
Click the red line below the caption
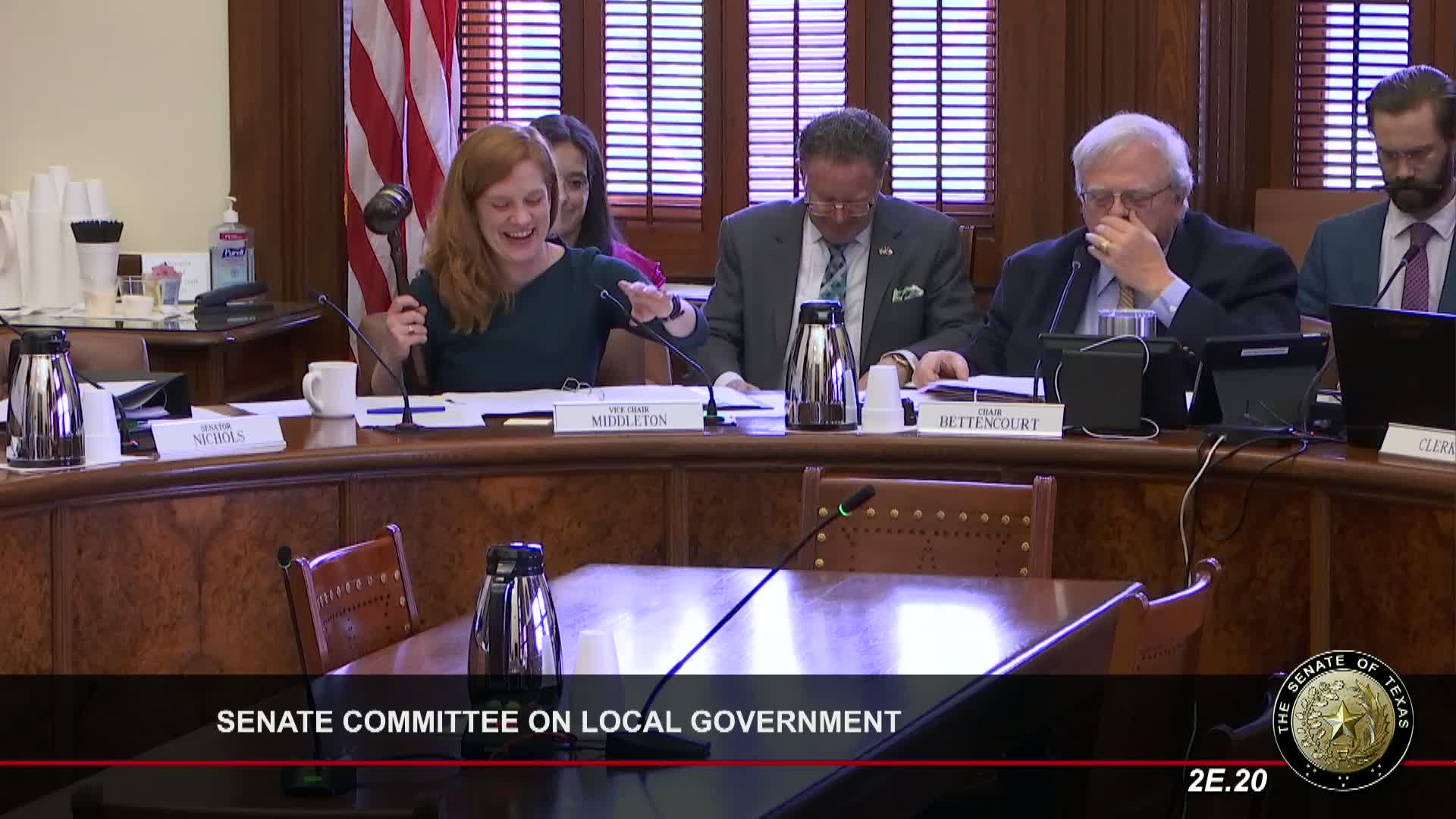(607, 762)
